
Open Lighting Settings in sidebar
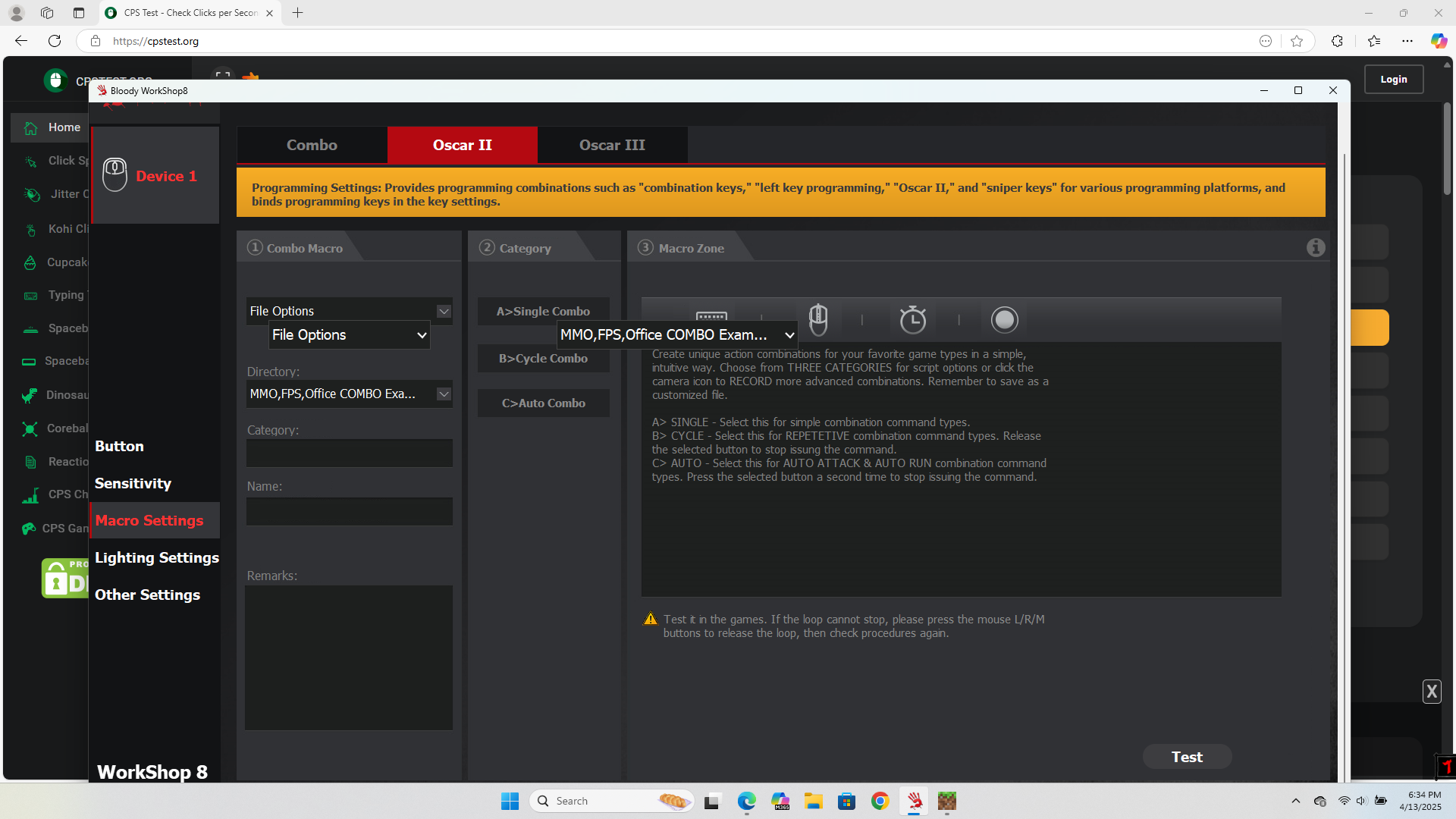[x=156, y=557]
